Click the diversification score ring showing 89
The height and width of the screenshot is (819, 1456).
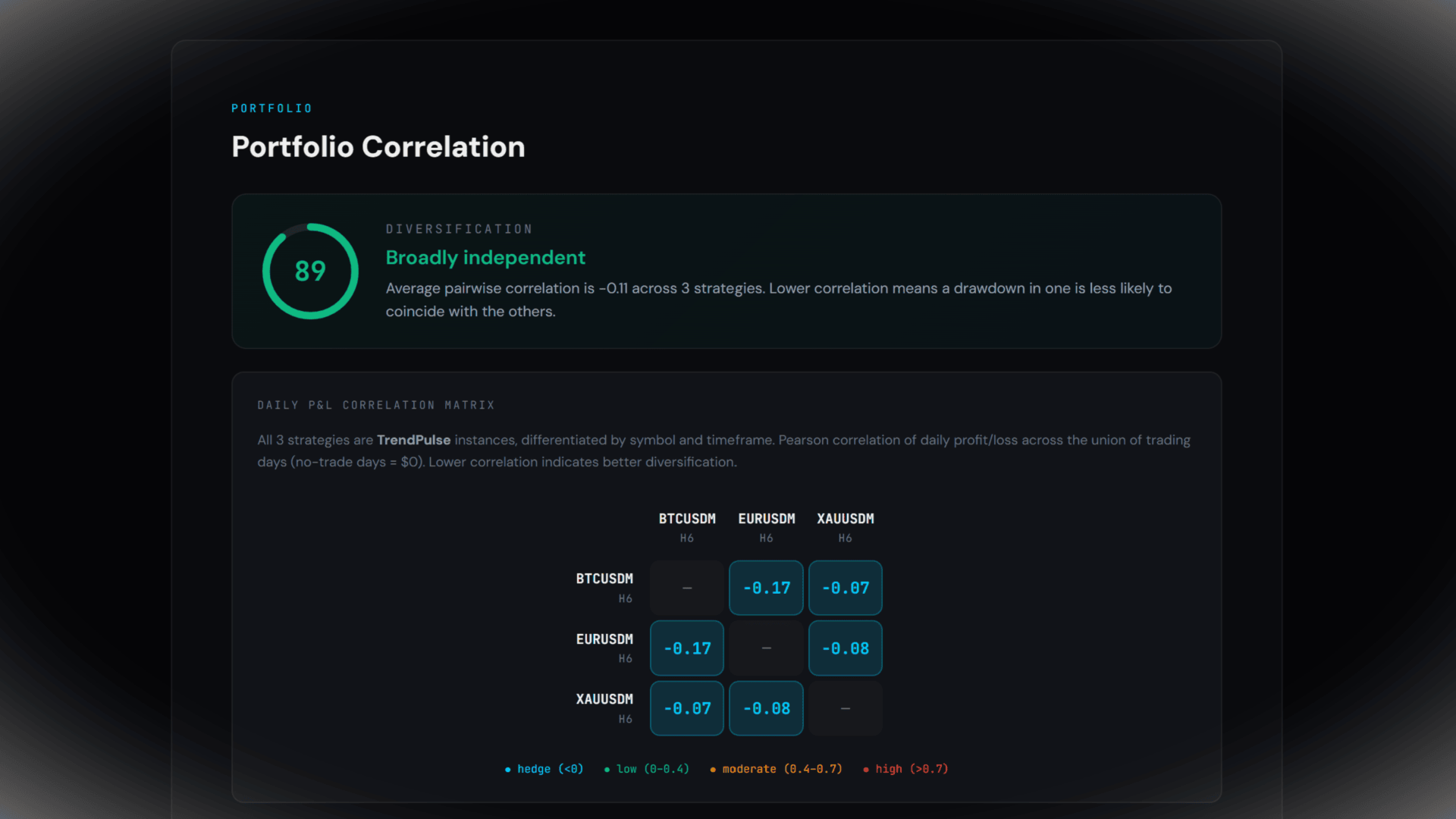(310, 271)
